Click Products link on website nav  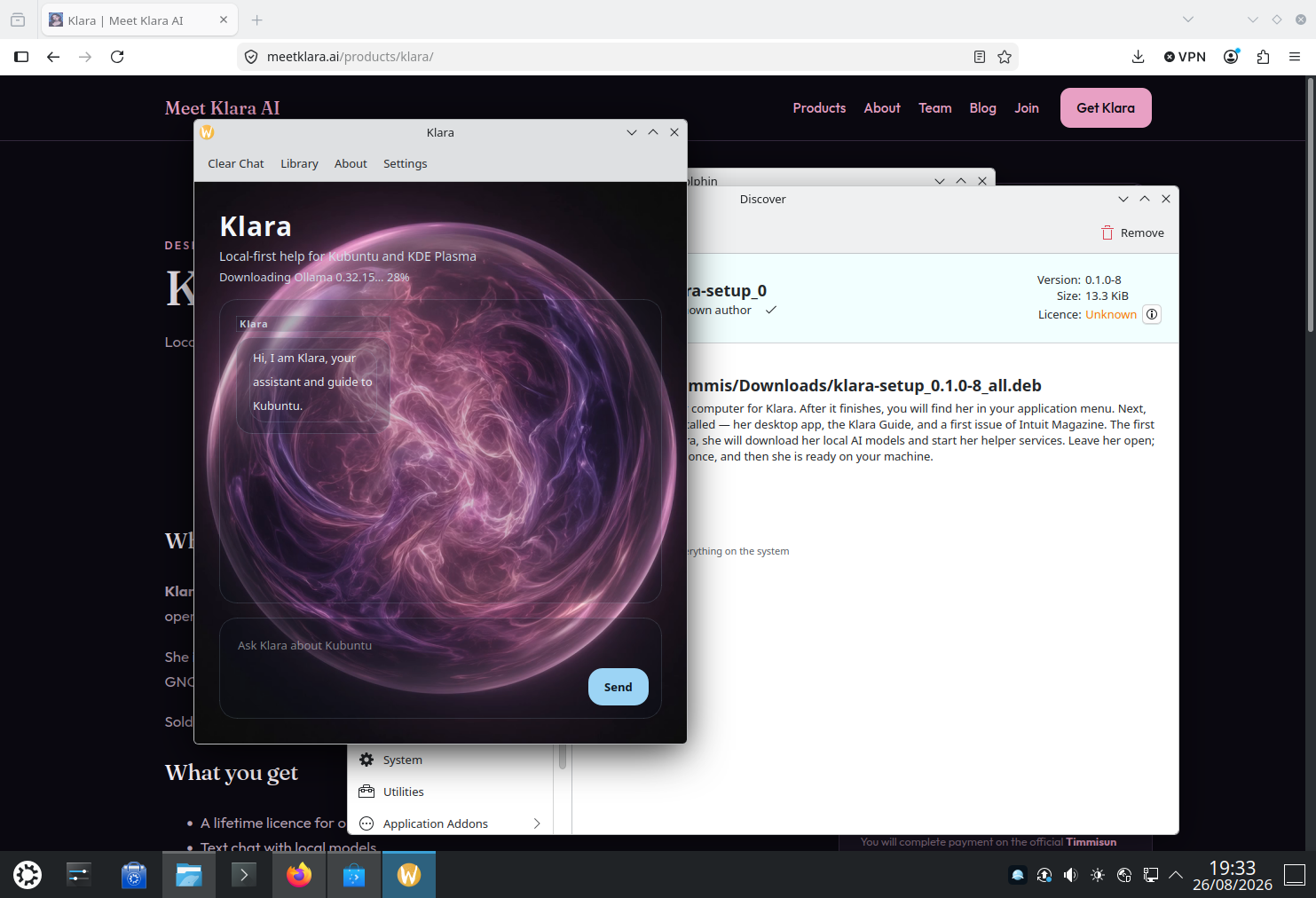(819, 107)
